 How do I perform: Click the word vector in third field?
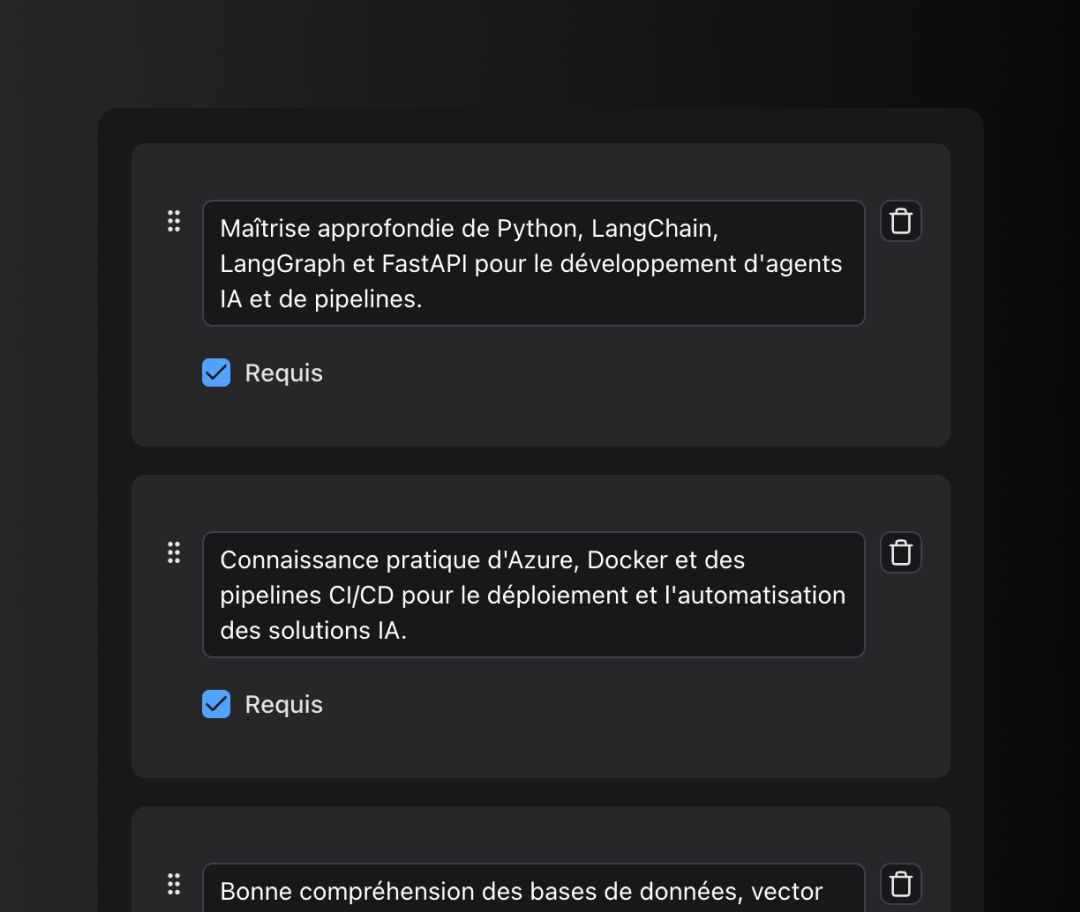click(x=787, y=891)
